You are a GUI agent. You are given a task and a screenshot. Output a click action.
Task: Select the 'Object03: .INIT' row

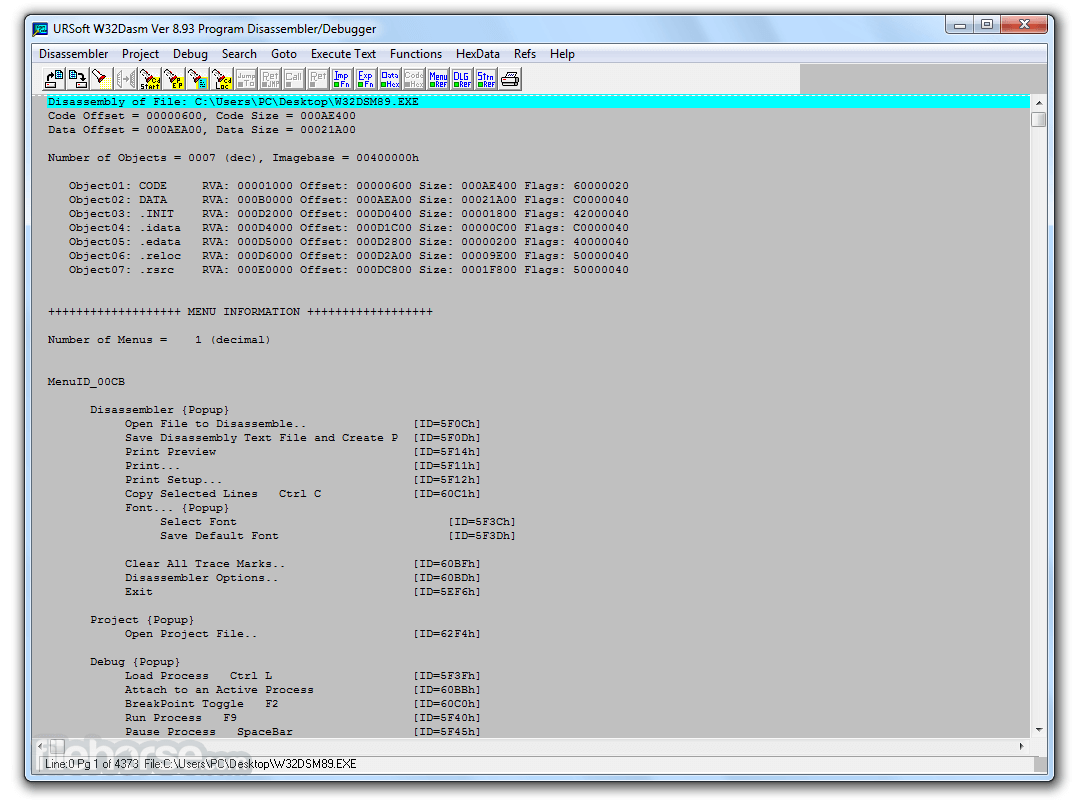(348, 213)
